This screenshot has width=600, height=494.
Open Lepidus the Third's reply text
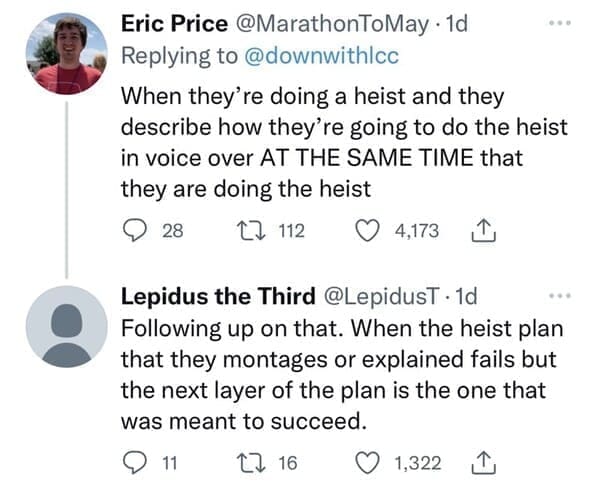click(x=342, y=375)
